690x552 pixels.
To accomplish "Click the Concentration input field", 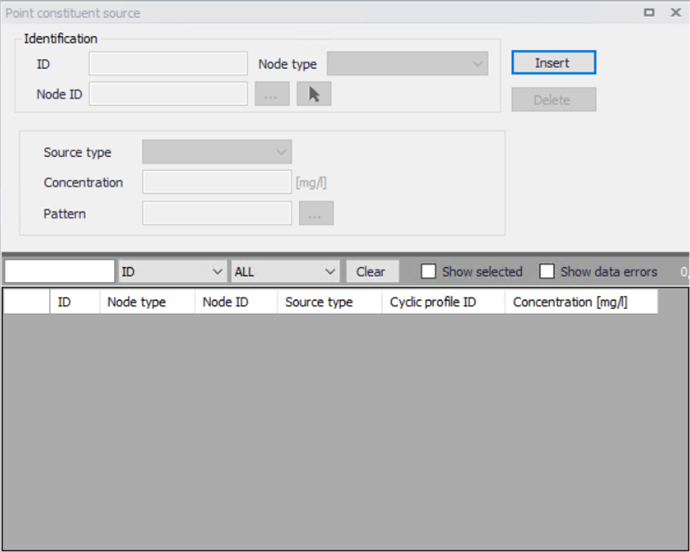I will tap(217, 182).
